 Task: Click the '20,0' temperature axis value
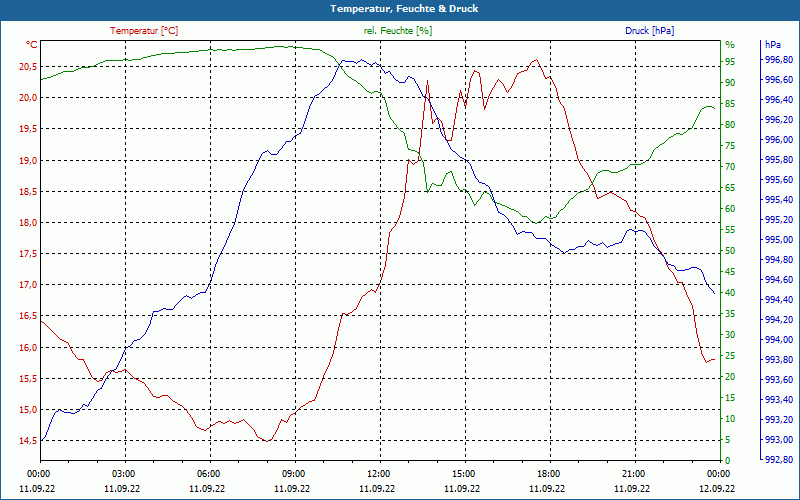tap(29, 97)
